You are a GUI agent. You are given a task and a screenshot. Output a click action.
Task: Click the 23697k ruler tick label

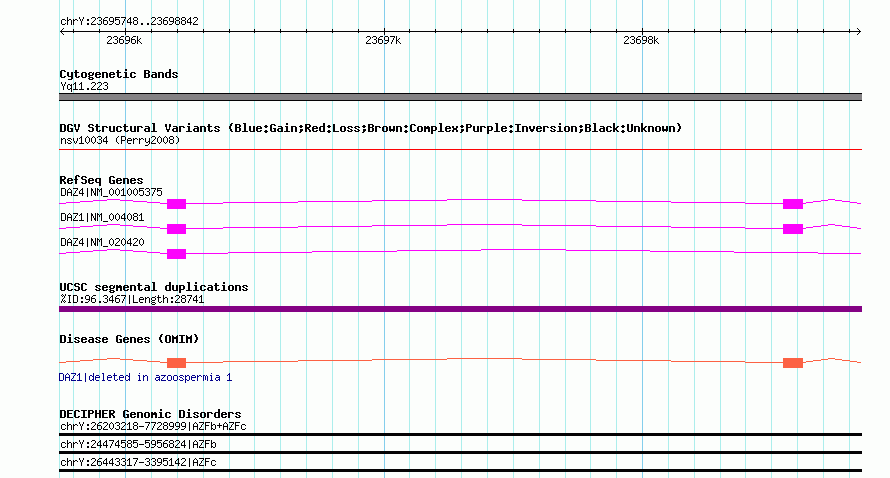tap(383, 40)
